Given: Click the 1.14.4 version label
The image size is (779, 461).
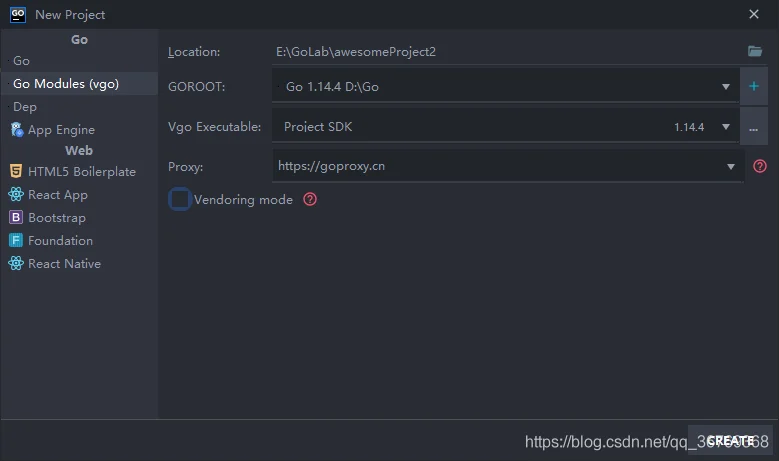Looking at the screenshot, I should click(689, 127).
